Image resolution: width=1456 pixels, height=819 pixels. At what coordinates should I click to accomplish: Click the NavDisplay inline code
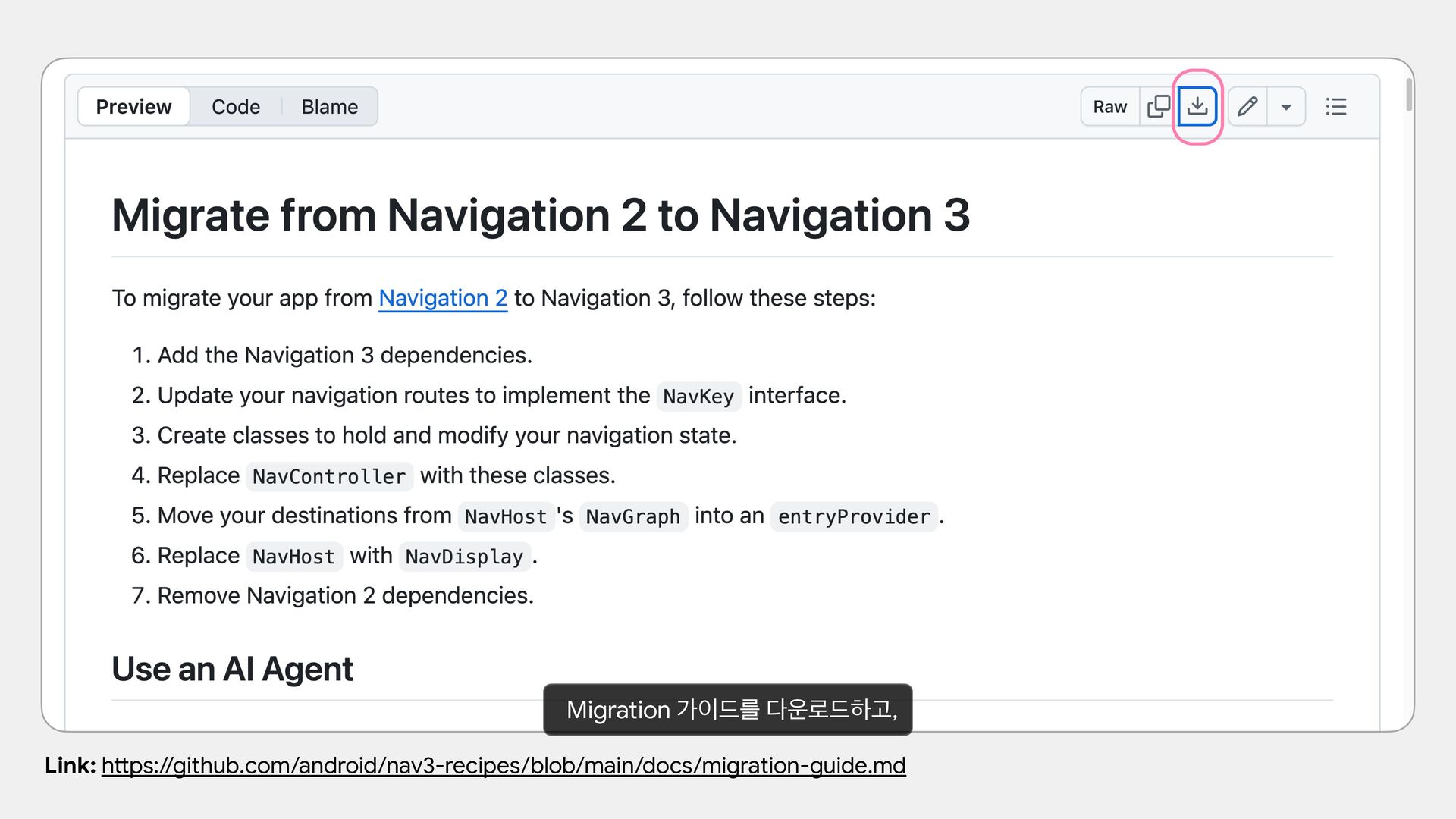pyautogui.click(x=464, y=557)
